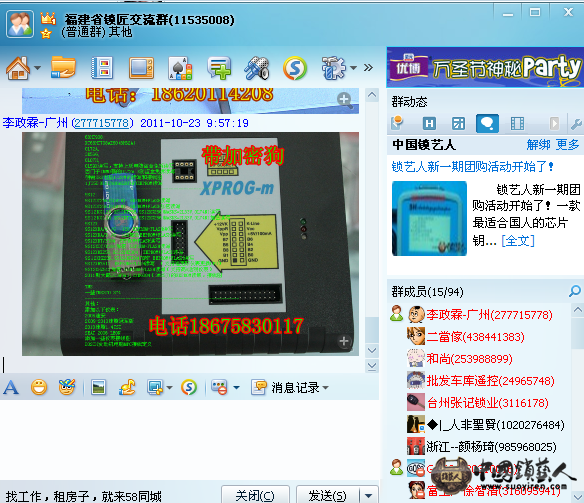Click the tab strip next arrow
Viewport: 584px width, 503px height.
(554, 123)
